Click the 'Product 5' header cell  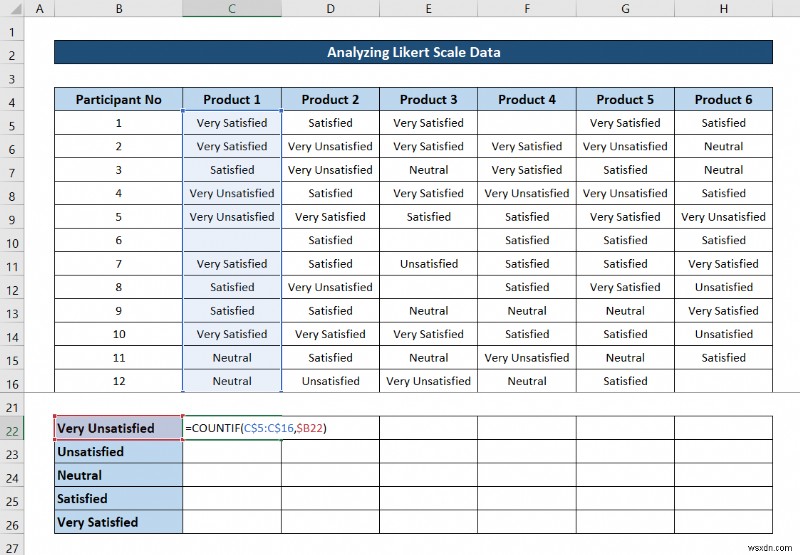point(626,99)
